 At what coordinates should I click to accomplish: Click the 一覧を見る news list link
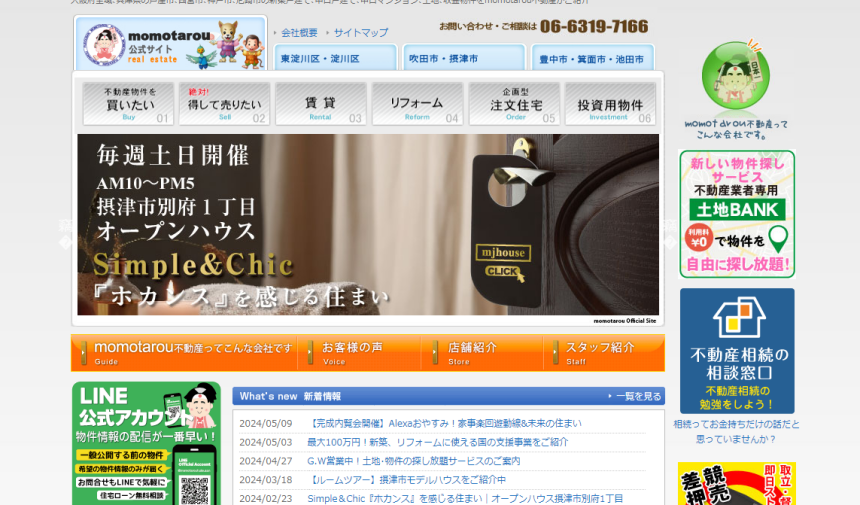(635, 397)
